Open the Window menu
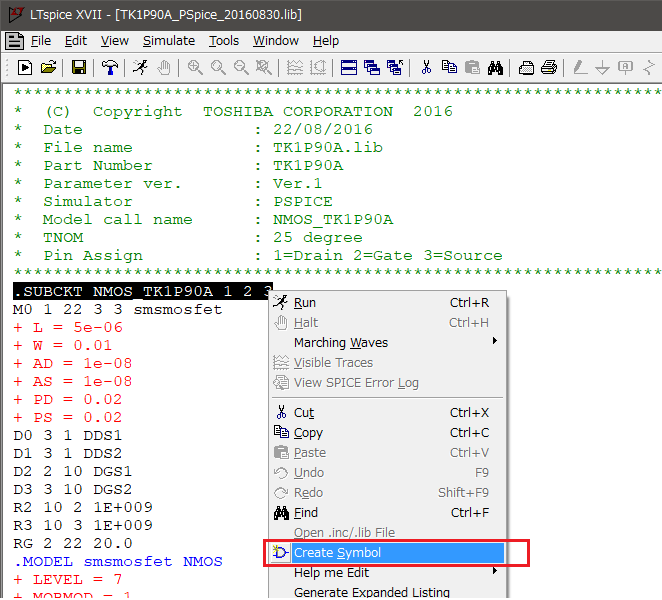Screen dimensions: 662x600 [276, 41]
